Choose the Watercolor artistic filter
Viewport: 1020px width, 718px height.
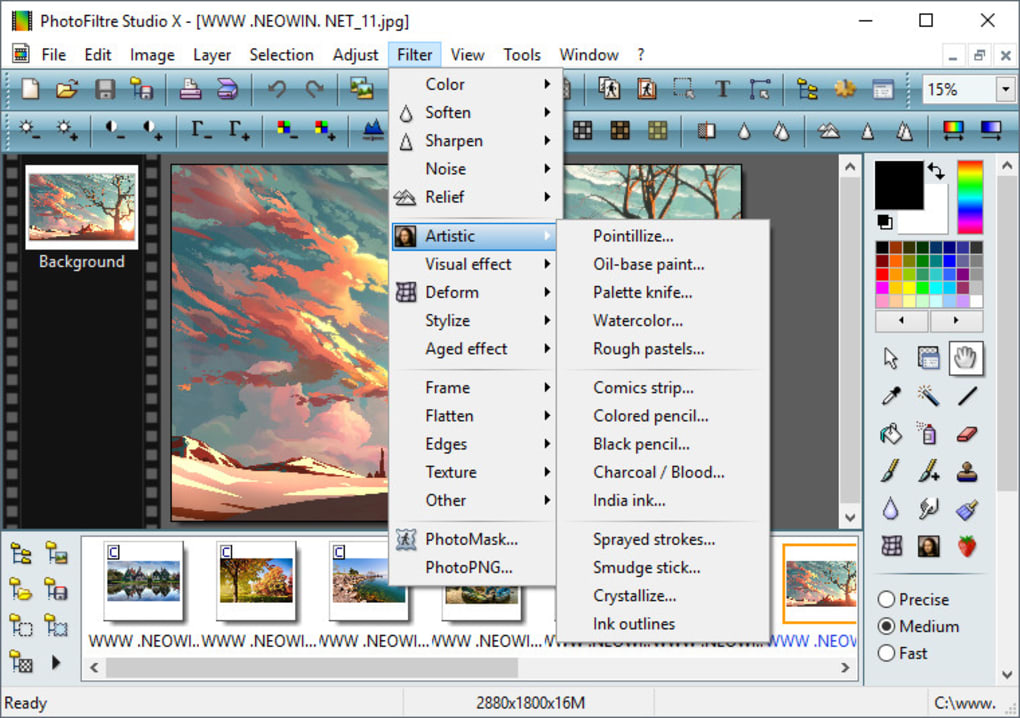point(640,320)
